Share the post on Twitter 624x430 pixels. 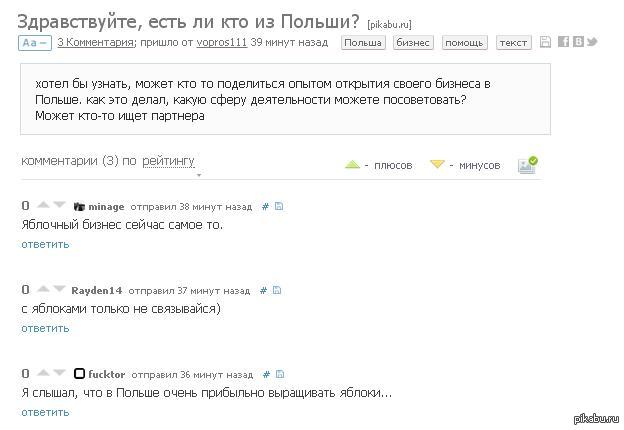(591, 42)
